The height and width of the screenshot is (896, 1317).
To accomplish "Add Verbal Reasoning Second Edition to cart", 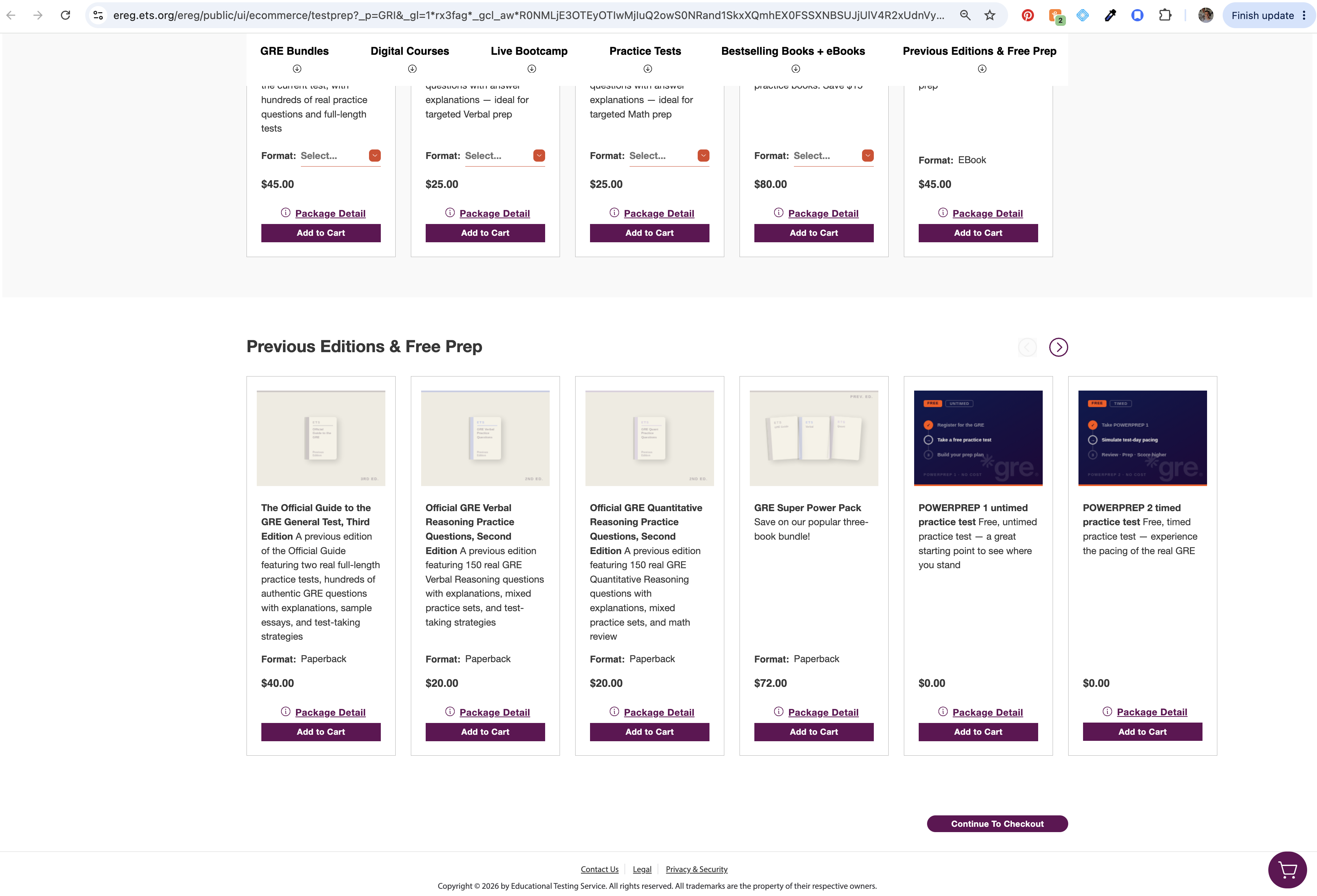I will point(485,732).
